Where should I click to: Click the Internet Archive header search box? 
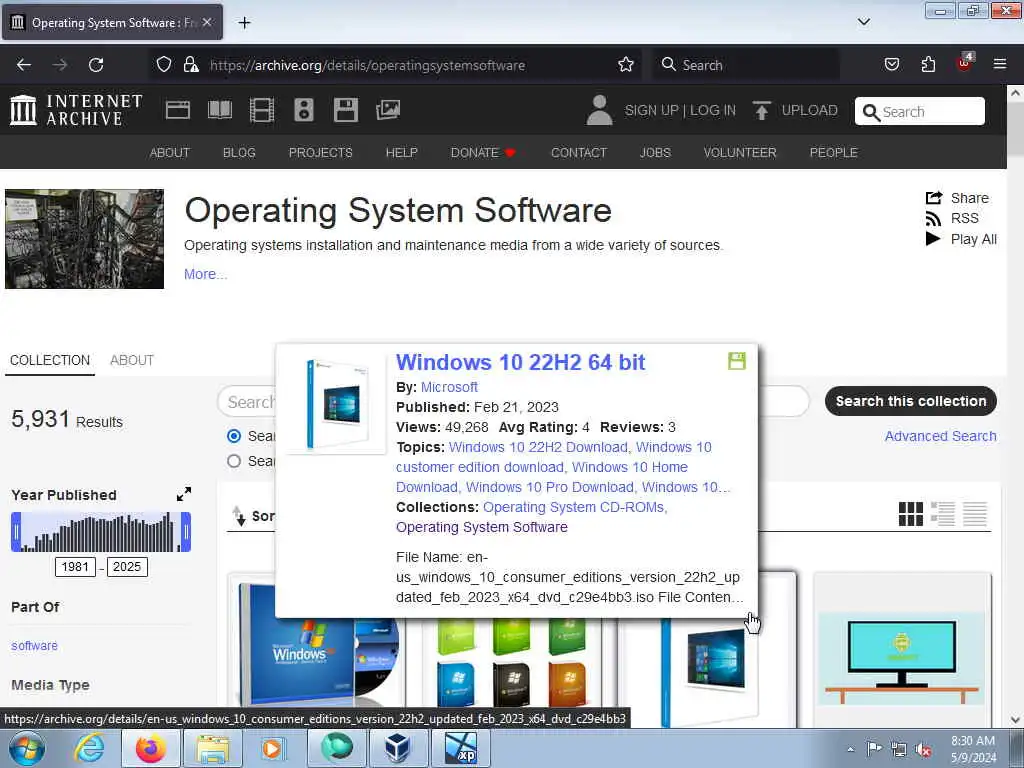pos(920,111)
